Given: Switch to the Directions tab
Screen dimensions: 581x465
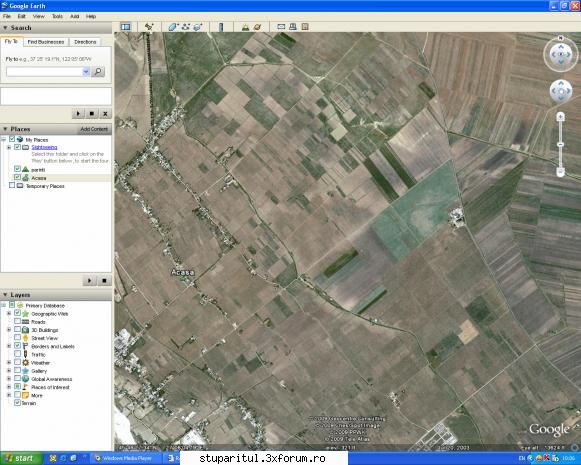Looking at the screenshot, I should click(x=85, y=42).
